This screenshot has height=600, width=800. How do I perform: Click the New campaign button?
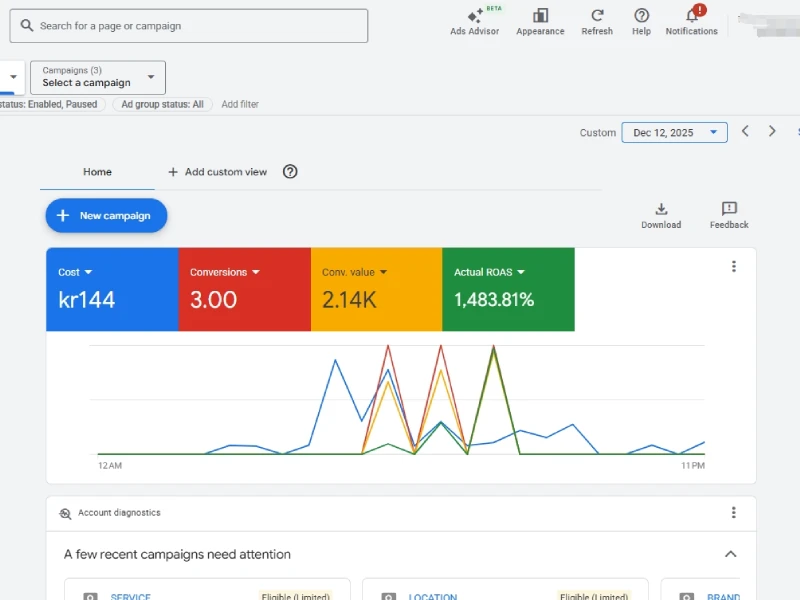pos(106,216)
